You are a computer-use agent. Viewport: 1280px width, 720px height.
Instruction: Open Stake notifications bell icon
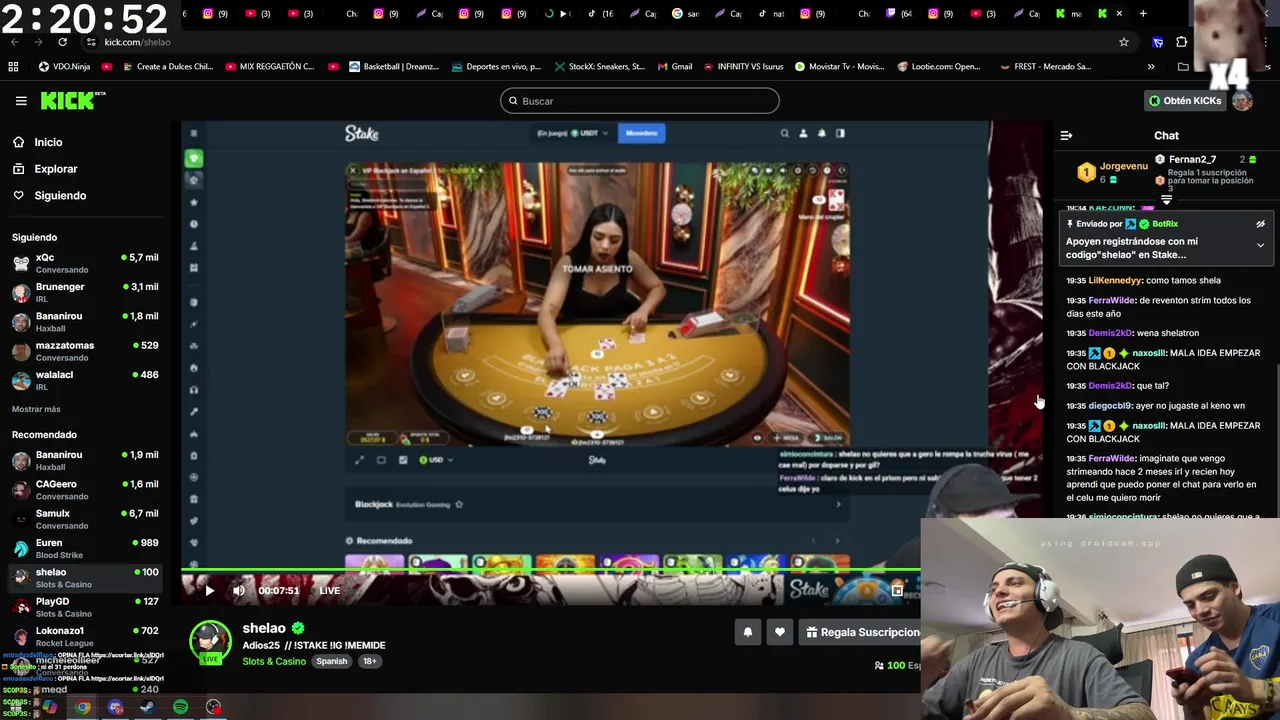(x=822, y=133)
